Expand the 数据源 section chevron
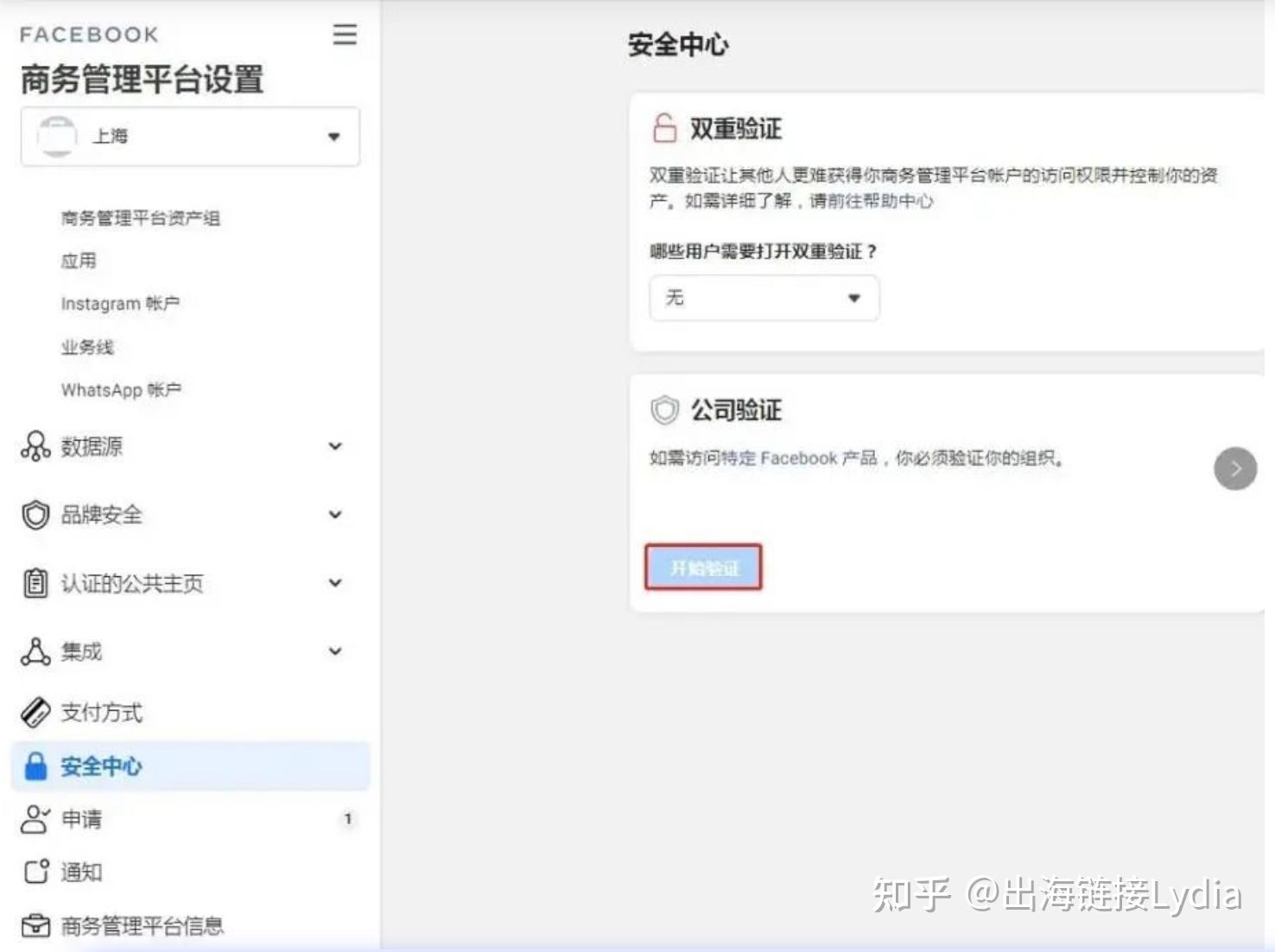The image size is (1275, 952). click(334, 446)
